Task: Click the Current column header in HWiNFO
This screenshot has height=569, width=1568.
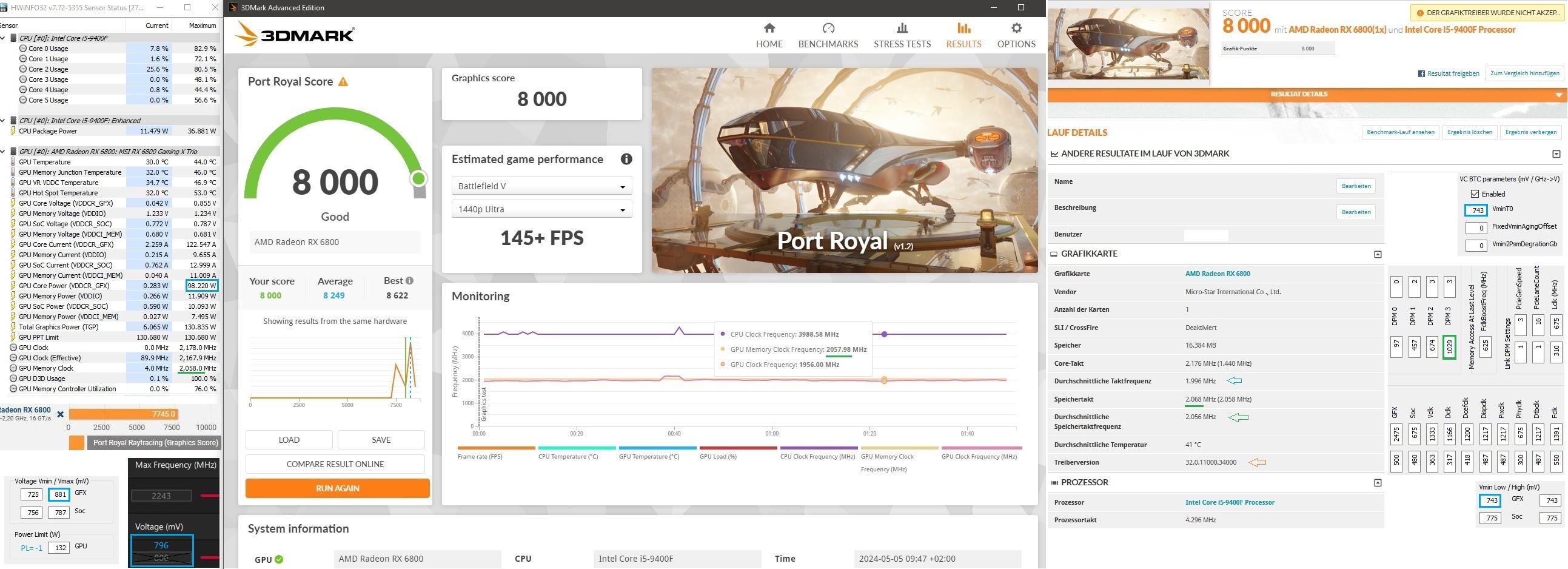Action: [156, 25]
